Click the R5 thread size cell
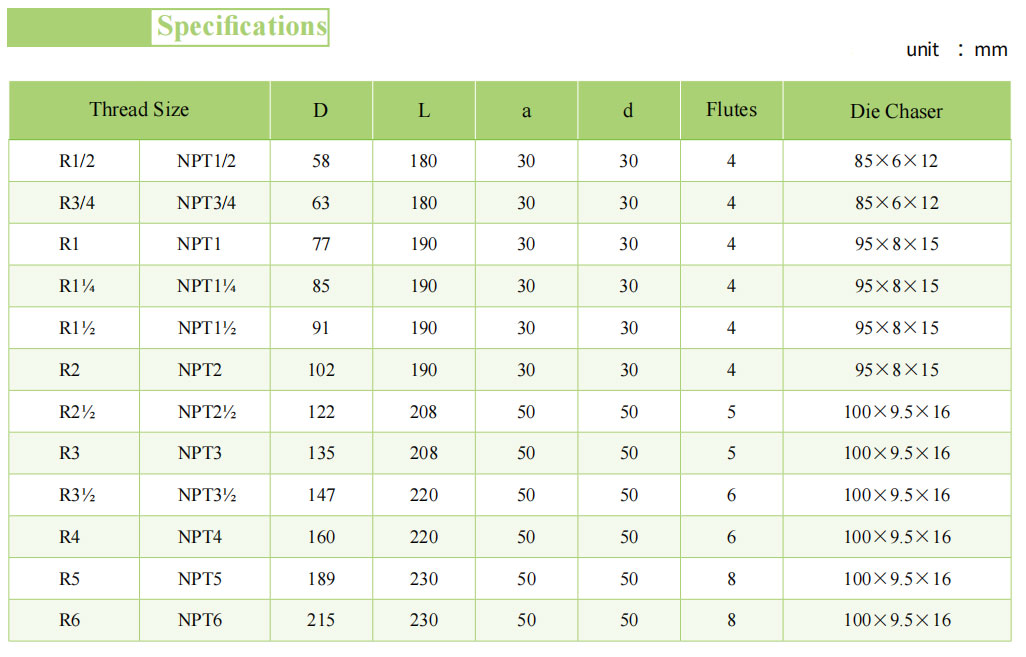This screenshot has height=657, width=1026. click(x=69, y=579)
